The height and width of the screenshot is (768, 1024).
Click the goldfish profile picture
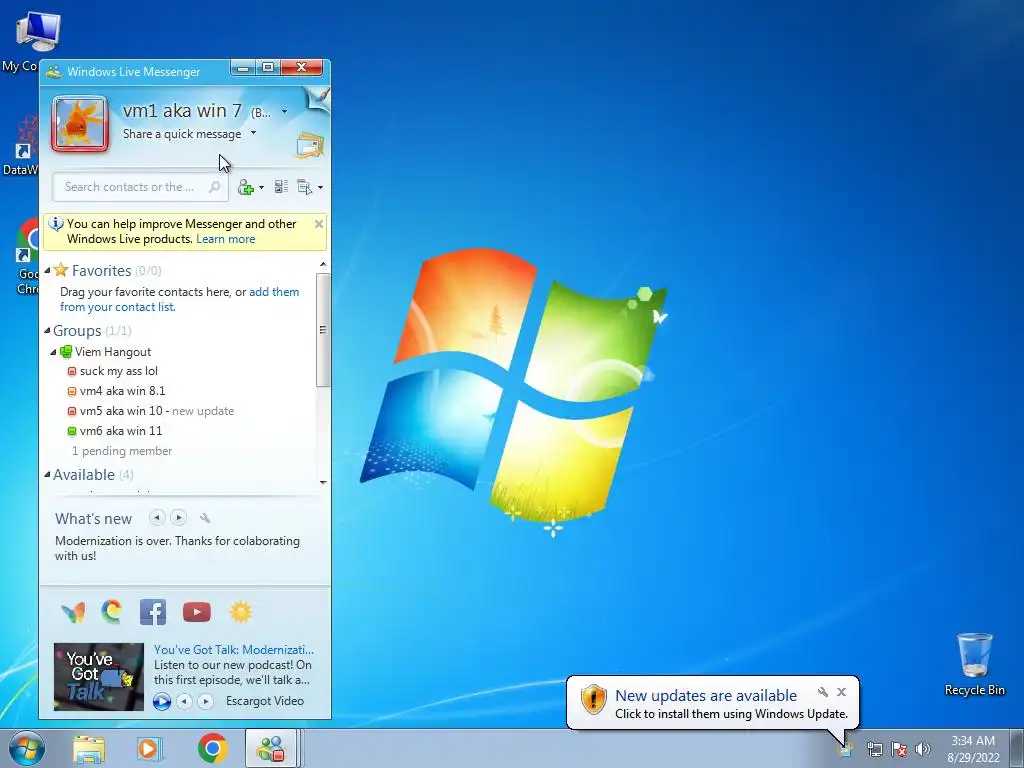pyautogui.click(x=80, y=123)
